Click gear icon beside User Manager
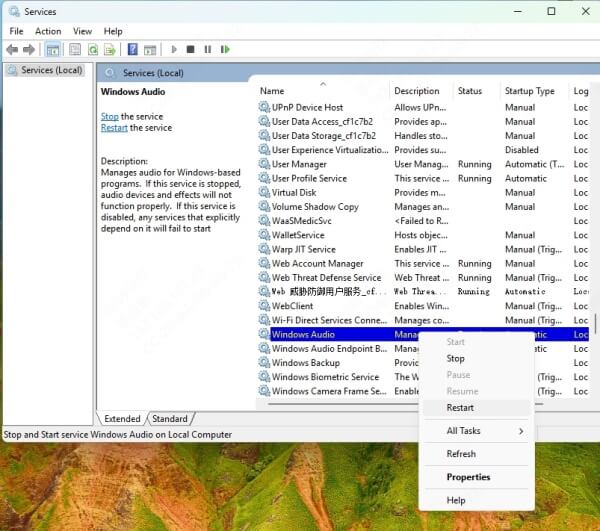Viewport: 600px width, 531px height. (264, 164)
